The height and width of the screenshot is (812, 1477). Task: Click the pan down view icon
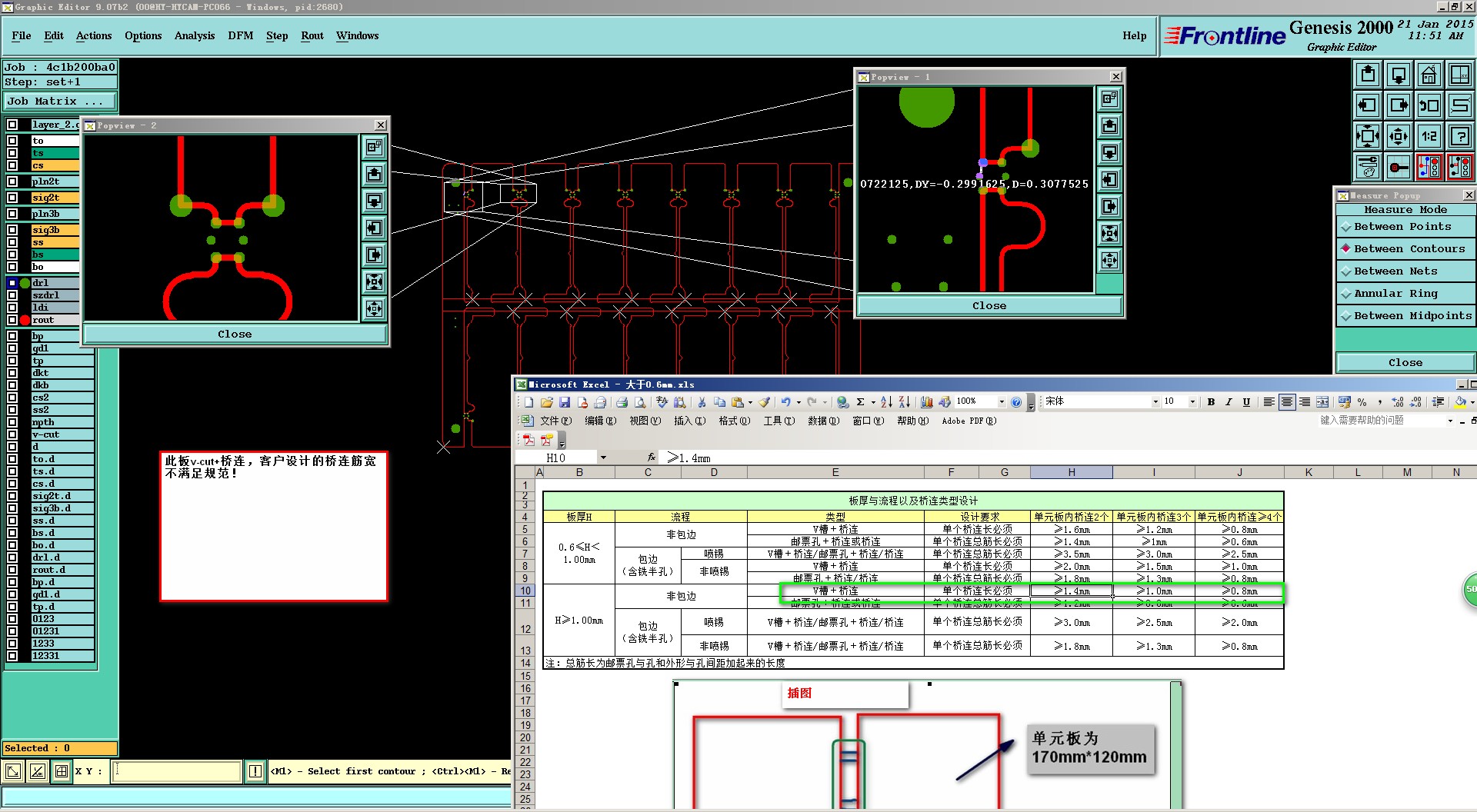1399,75
